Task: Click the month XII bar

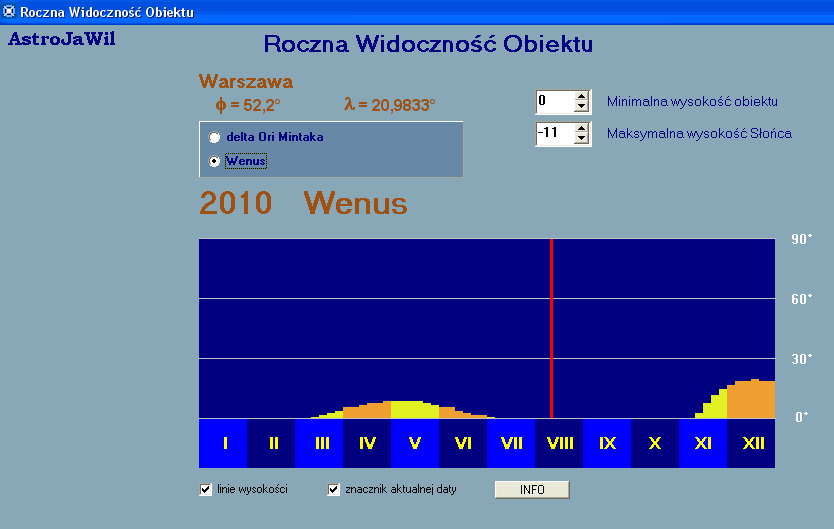Action: (751, 443)
